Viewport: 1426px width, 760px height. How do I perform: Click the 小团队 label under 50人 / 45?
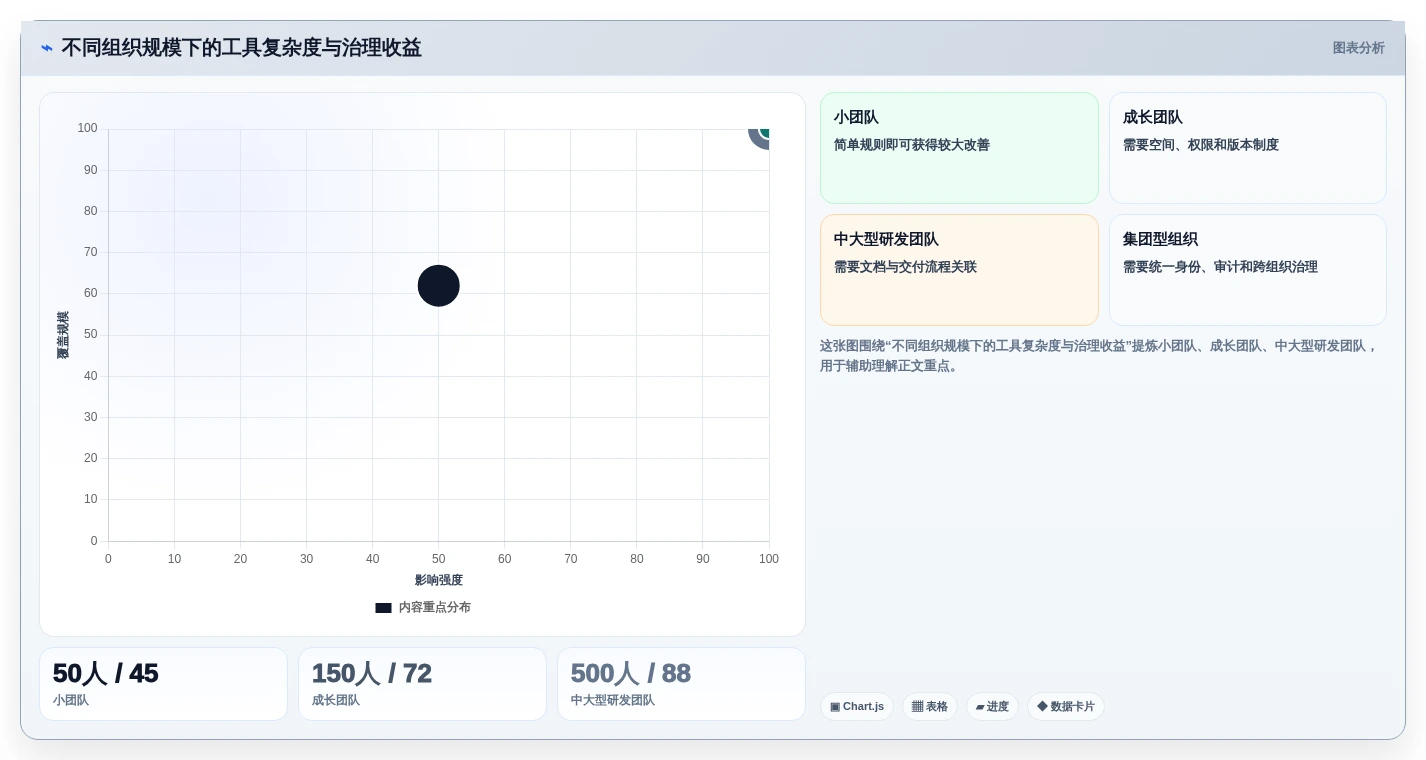point(71,700)
